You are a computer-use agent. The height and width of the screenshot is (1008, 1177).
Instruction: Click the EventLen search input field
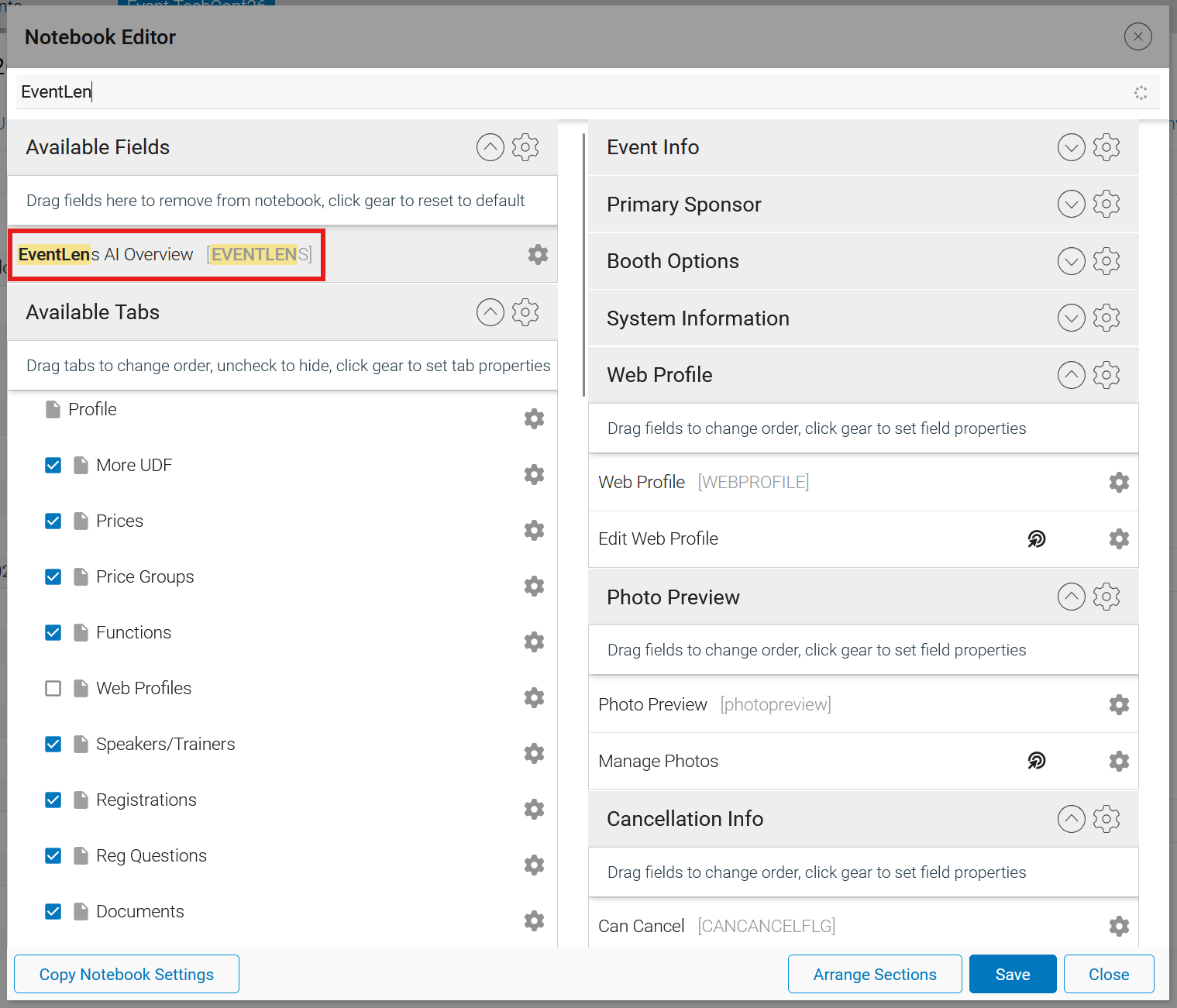pos(573,91)
